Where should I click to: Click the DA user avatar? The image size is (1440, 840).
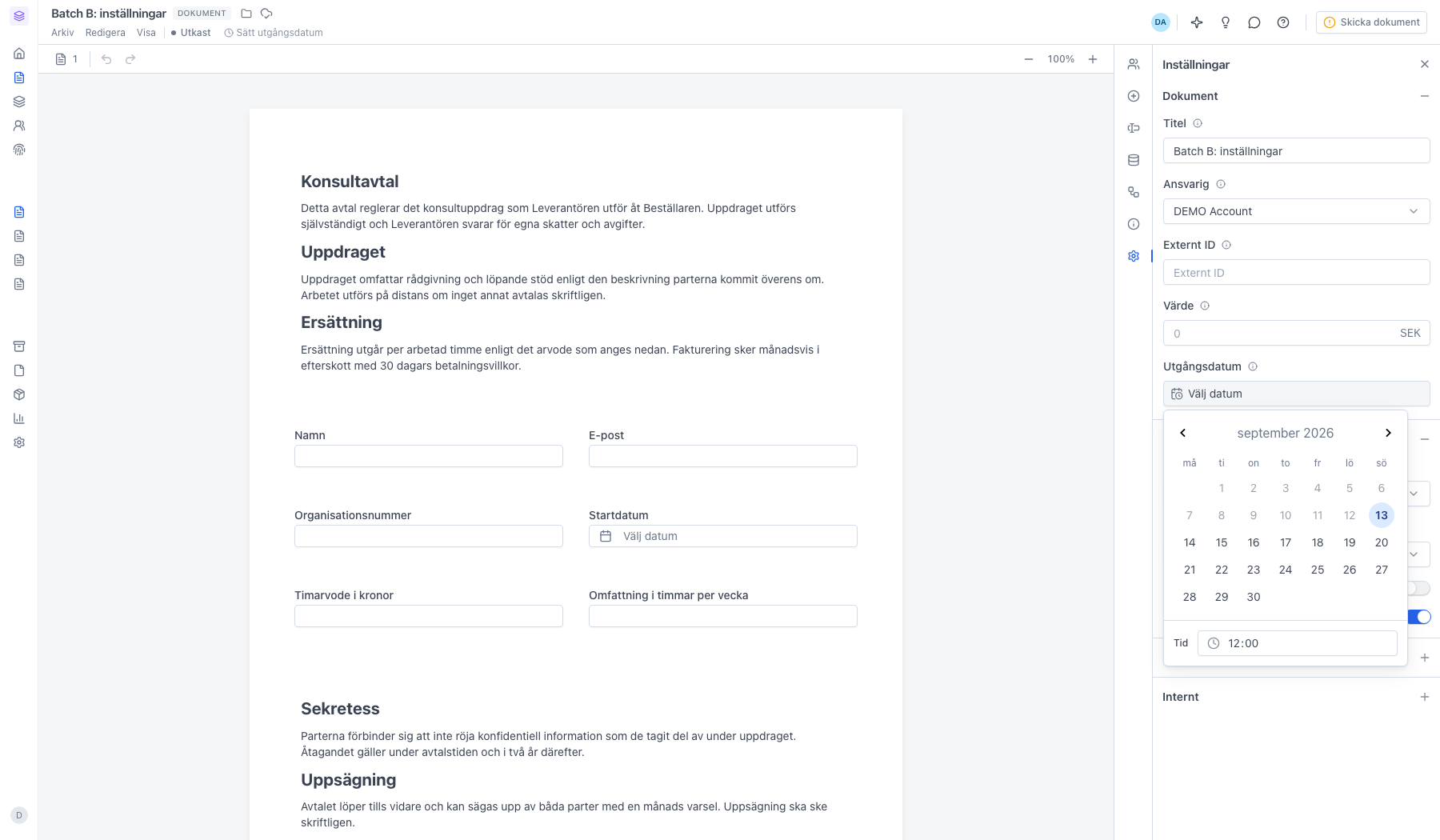1161,22
